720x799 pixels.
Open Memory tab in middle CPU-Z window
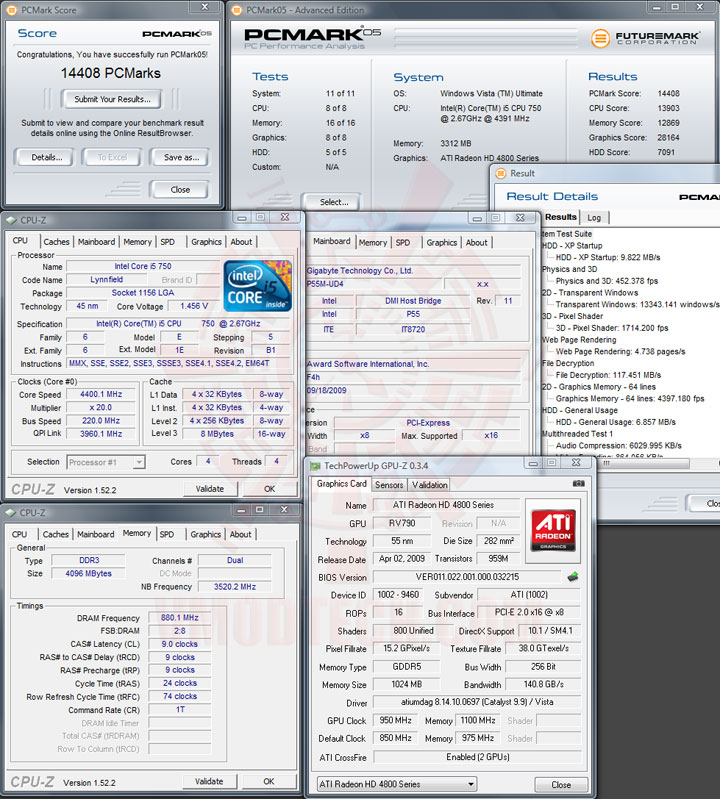point(373,243)
